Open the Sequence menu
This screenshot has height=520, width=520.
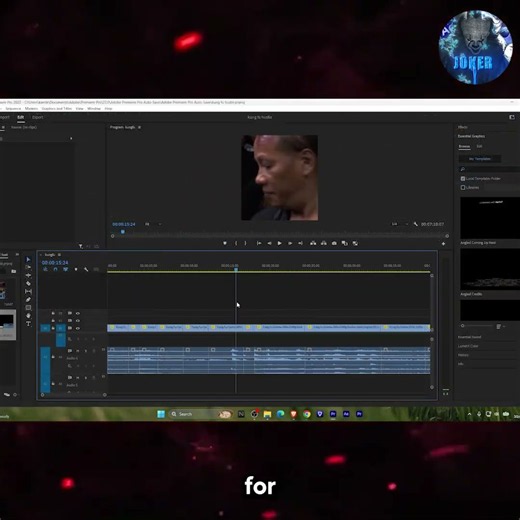click(13, 109)
